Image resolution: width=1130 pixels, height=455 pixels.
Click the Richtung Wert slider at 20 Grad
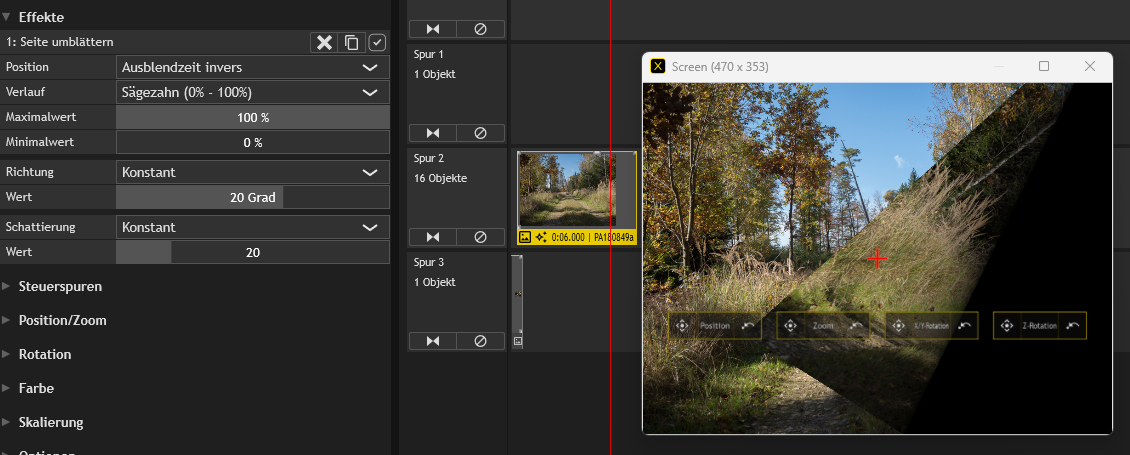253,197
